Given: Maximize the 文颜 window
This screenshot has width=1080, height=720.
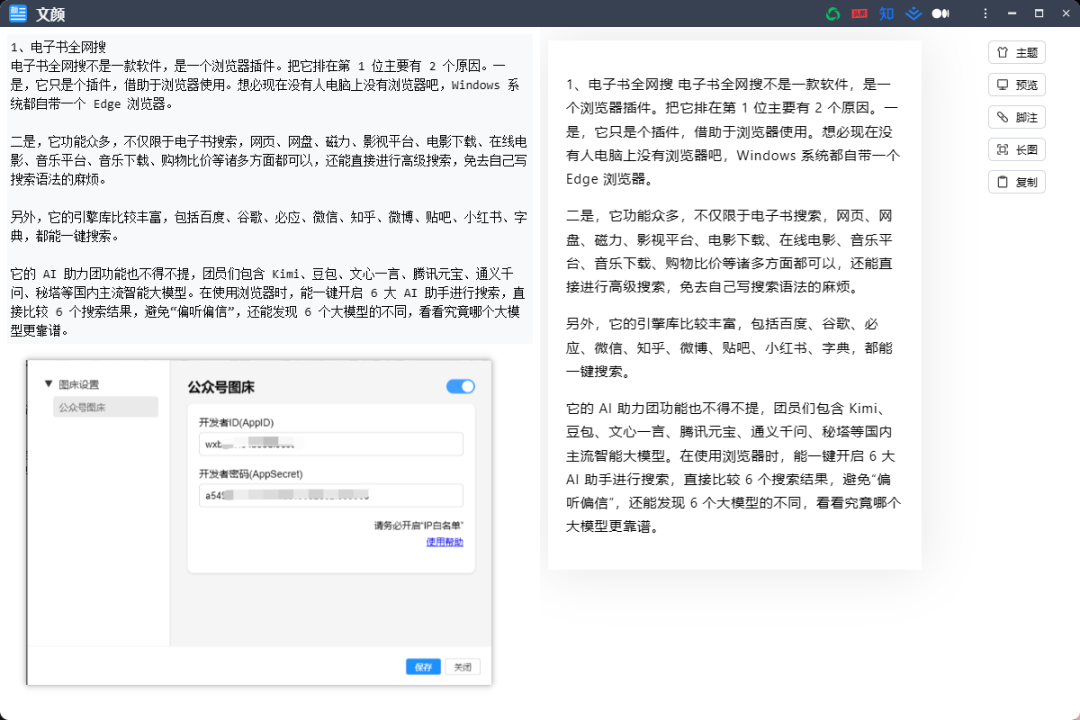Looking at the screenshot, I should [1039, 14].
